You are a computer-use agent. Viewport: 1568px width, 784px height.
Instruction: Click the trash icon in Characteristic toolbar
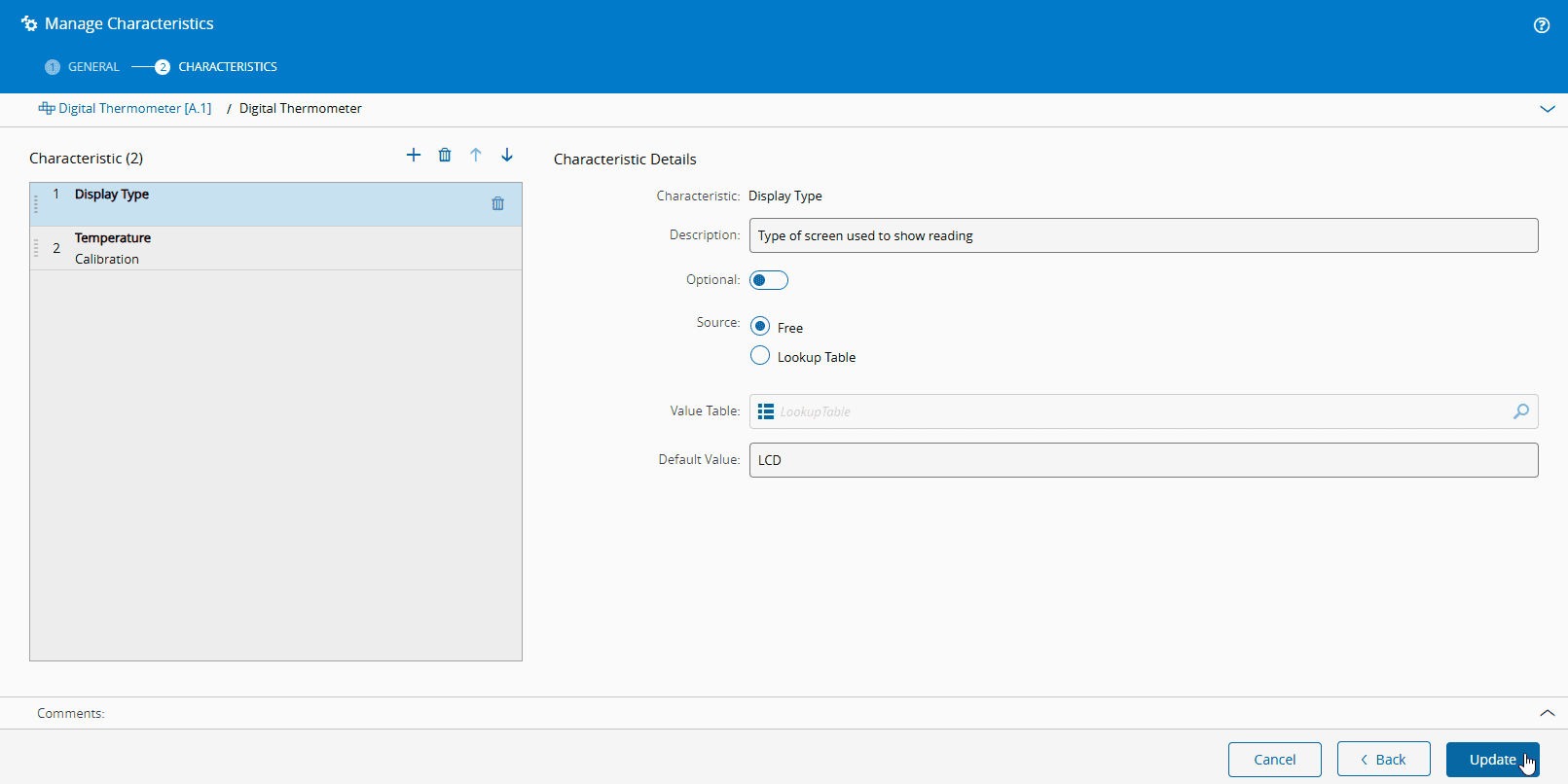pyautogui.click(x=445, y=156)
